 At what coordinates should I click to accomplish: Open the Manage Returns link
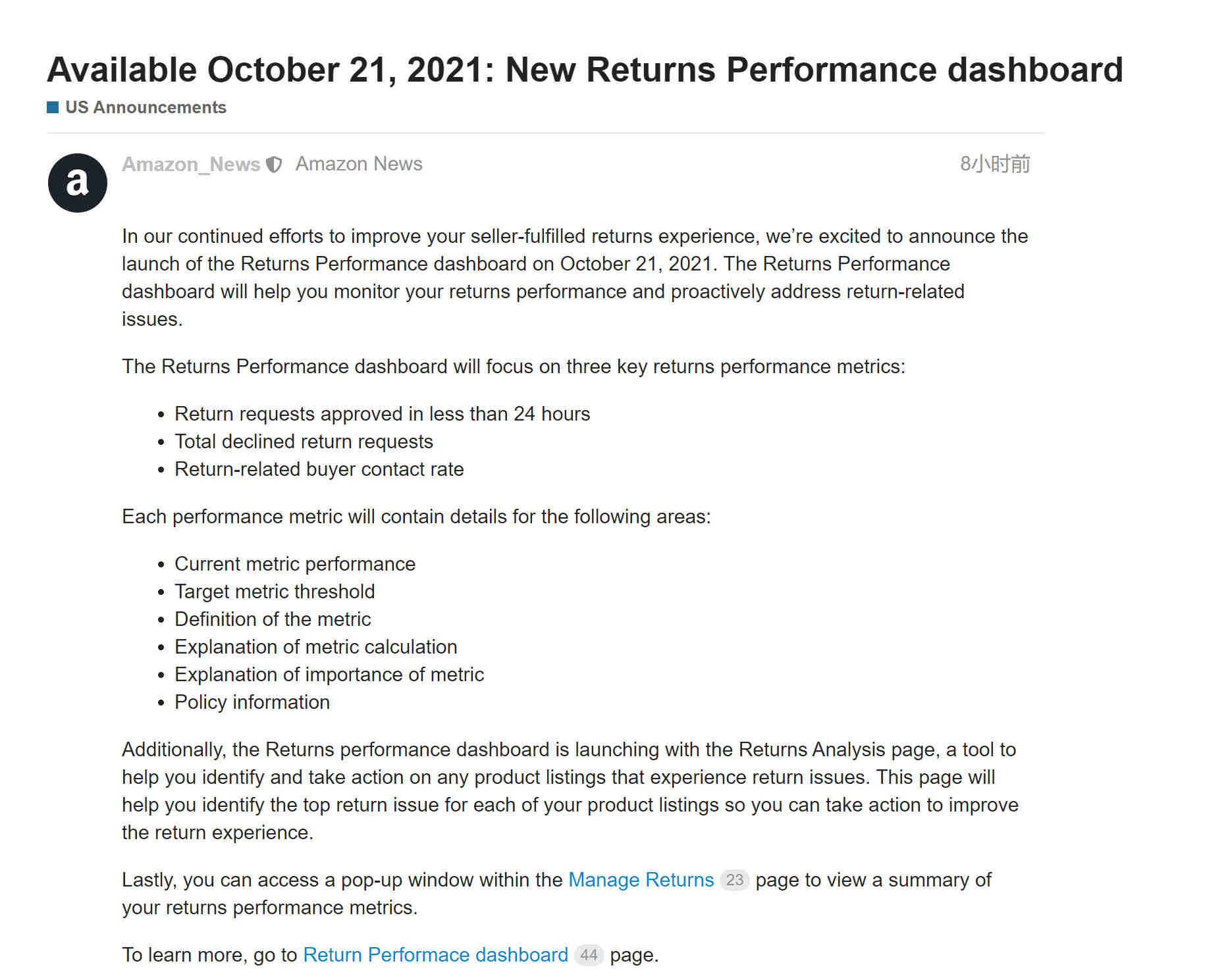pyautogui.click(x=641, y=880)
